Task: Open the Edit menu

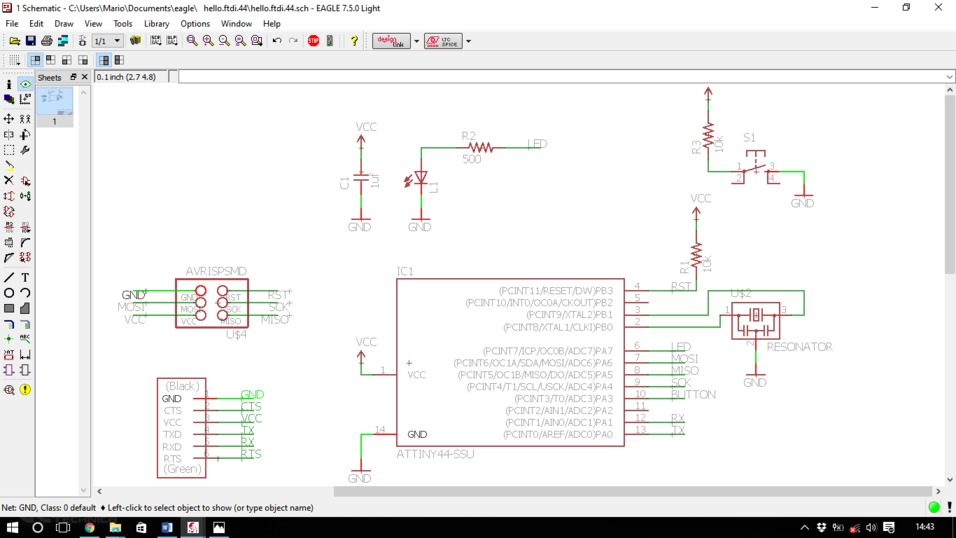Action: [36, 24]
